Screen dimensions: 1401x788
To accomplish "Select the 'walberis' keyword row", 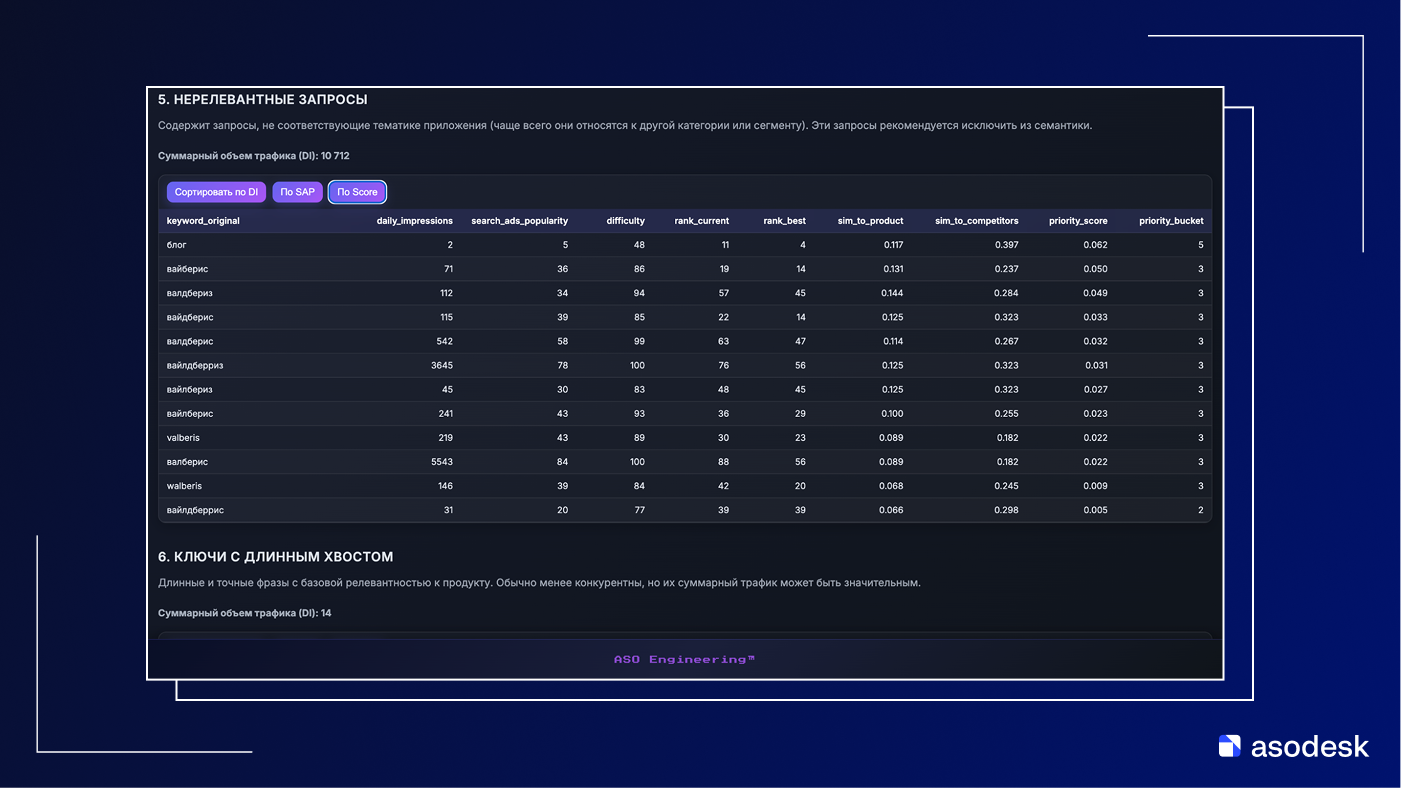I will 184,486.
